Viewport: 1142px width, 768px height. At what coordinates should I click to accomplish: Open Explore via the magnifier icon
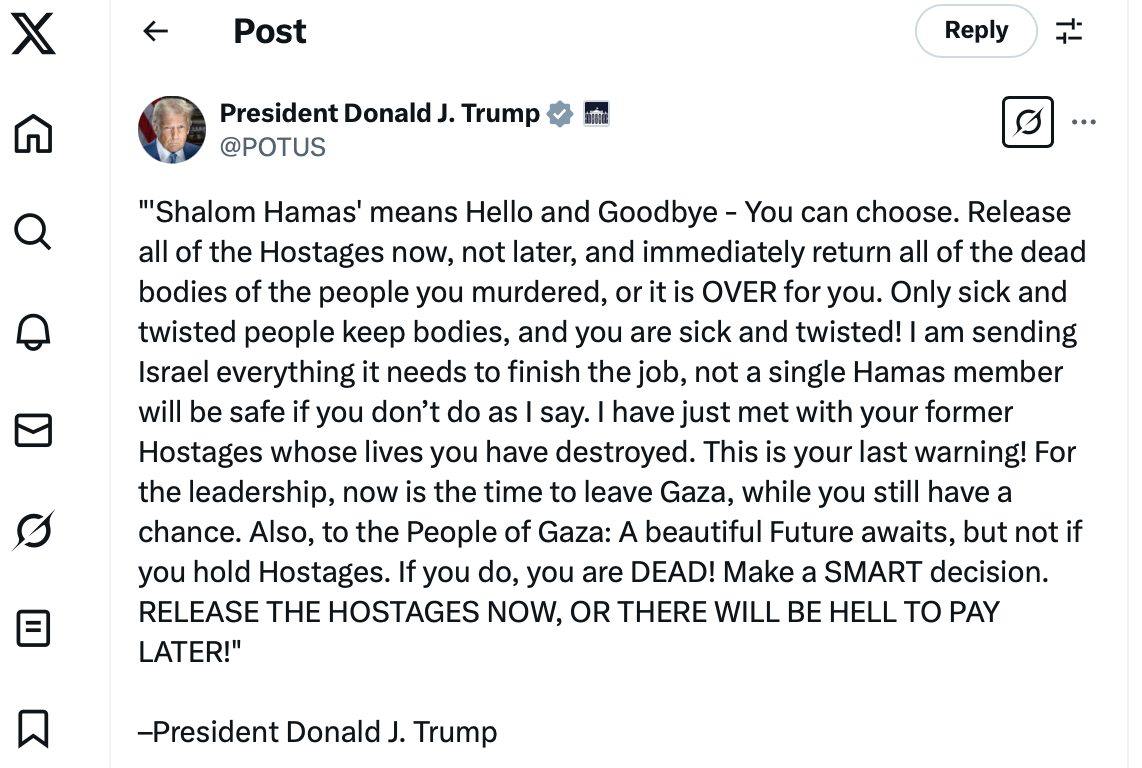click(33, 232)
